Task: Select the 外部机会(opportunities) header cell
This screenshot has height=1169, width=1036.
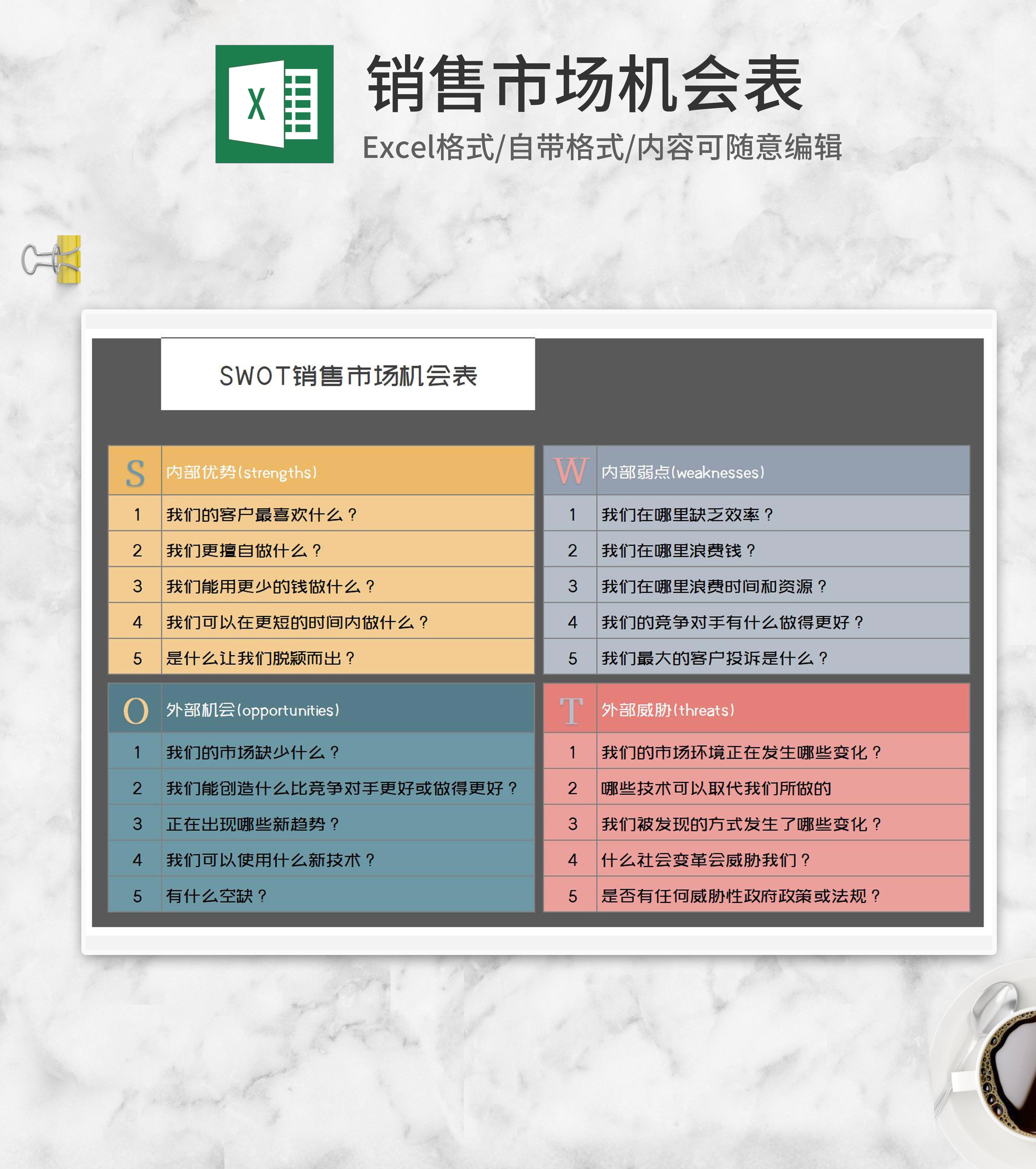Action: coord(347,710)
